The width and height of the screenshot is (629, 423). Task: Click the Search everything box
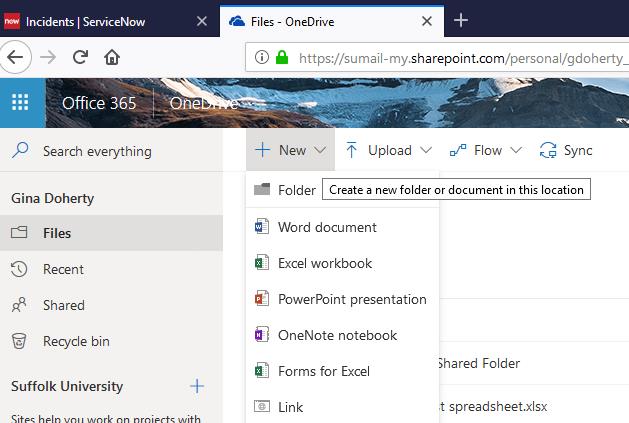pos(111,151)
